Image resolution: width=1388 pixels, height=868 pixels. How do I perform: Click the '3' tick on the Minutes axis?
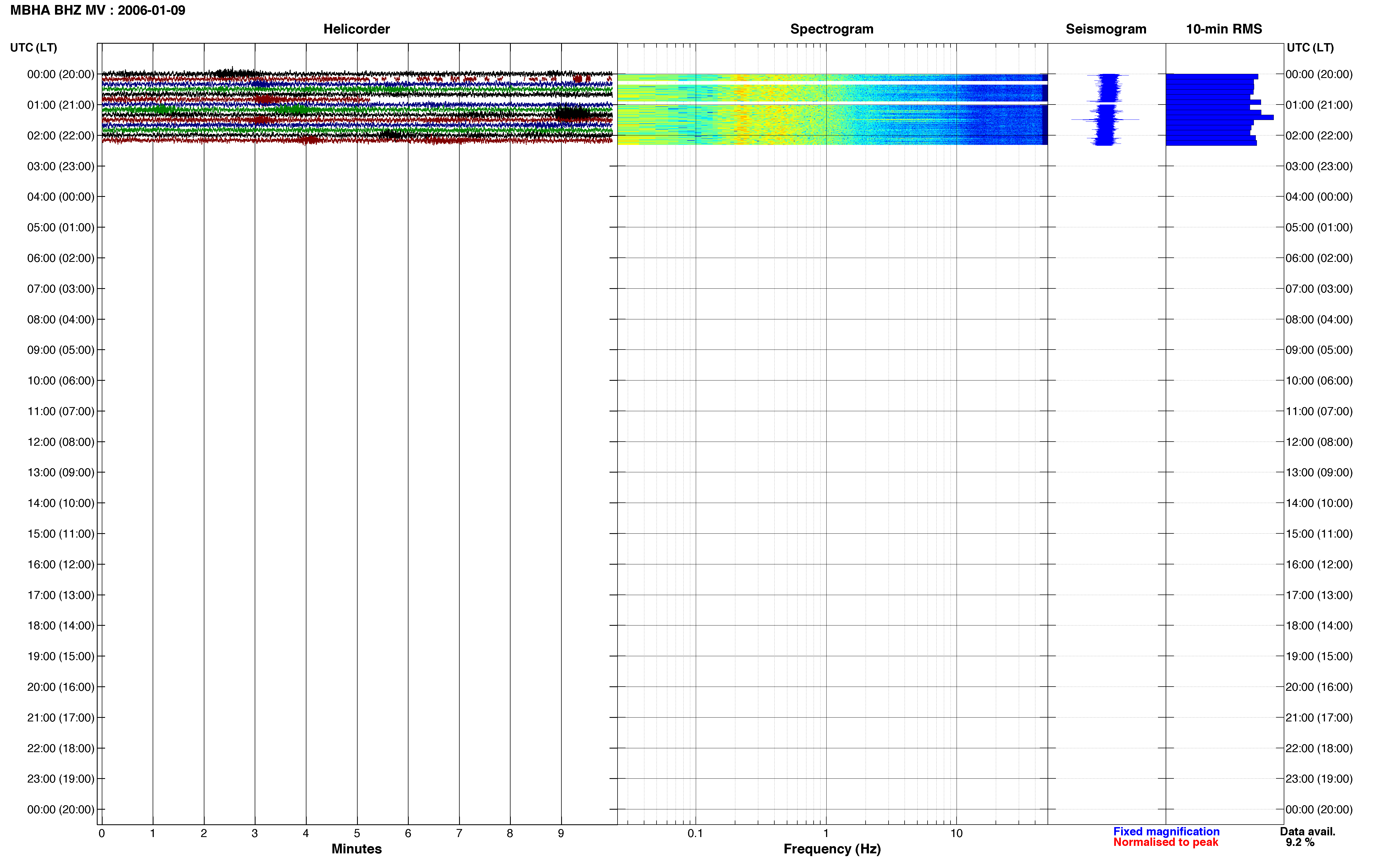tap(255, 833)
